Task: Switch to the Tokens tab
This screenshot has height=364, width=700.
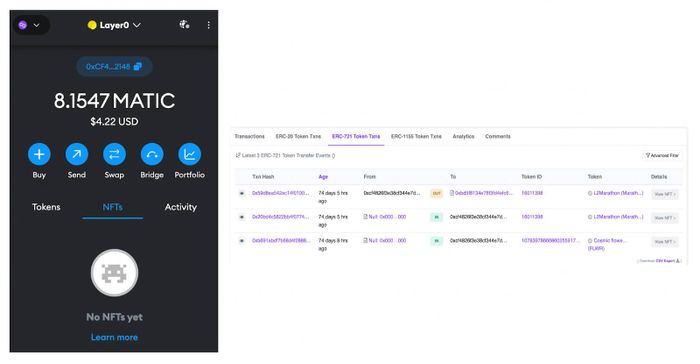Action: (x=46, y=207)
